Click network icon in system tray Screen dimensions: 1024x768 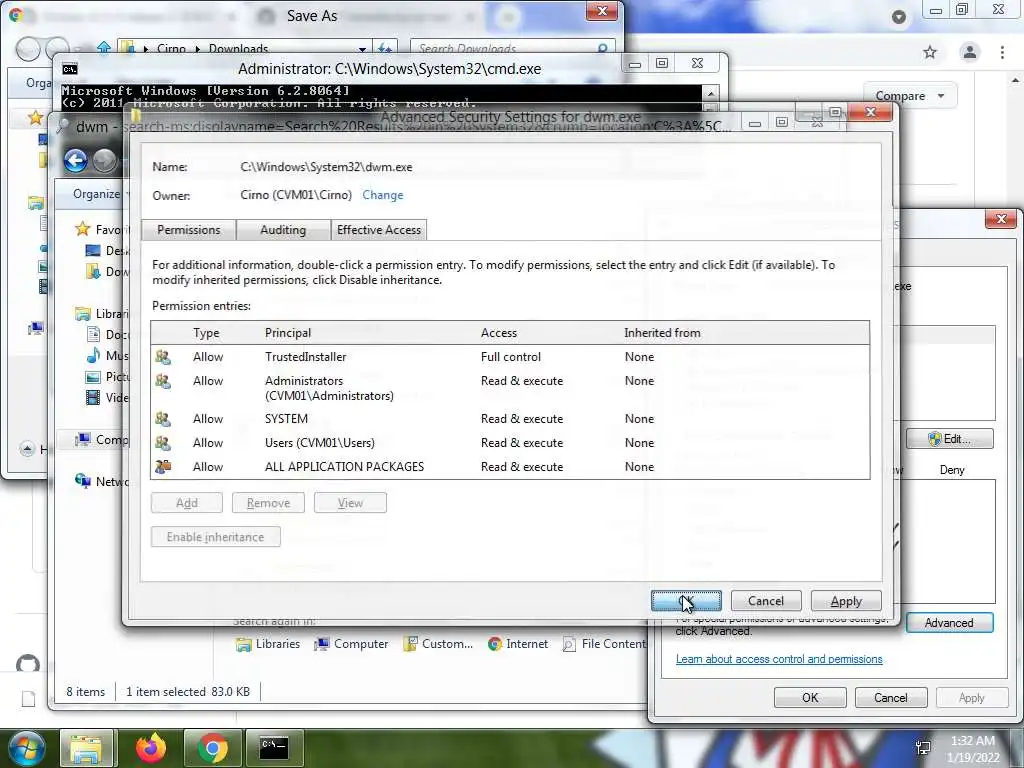pos(923,749)
